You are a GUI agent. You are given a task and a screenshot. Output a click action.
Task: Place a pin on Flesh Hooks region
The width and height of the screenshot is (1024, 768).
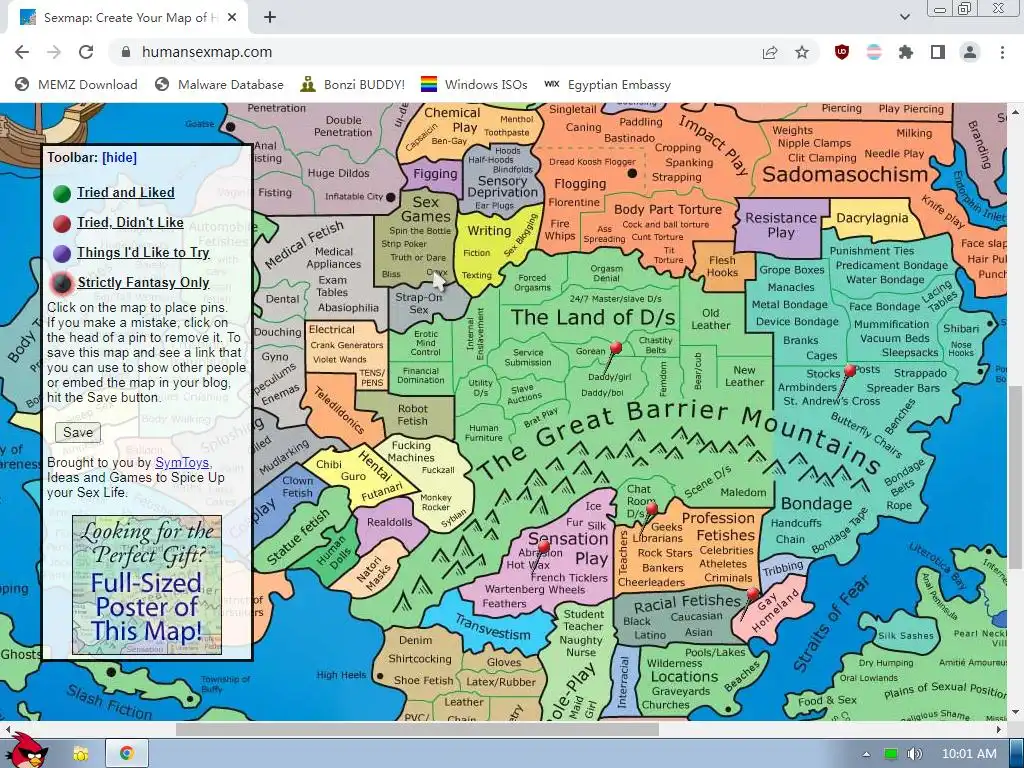[x=722, y=266]
